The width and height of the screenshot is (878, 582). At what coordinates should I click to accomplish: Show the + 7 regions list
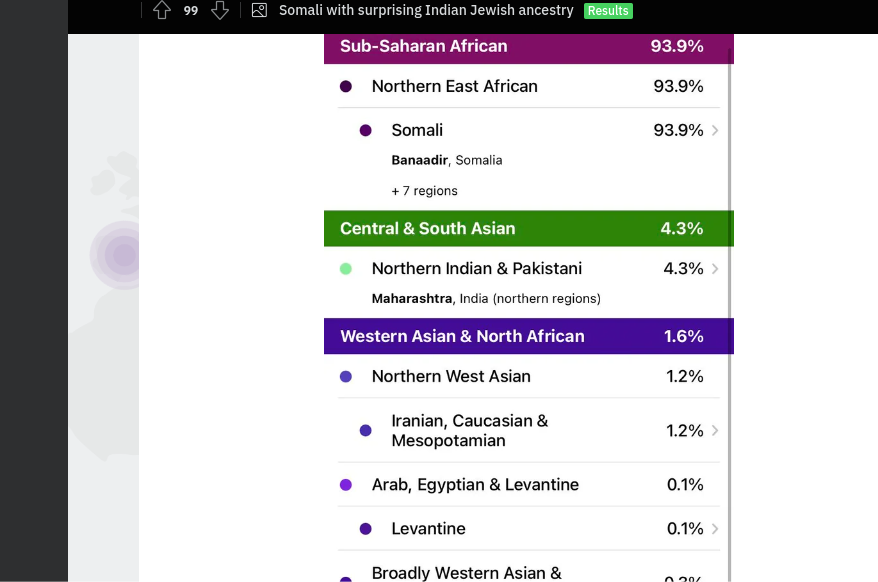424,191
